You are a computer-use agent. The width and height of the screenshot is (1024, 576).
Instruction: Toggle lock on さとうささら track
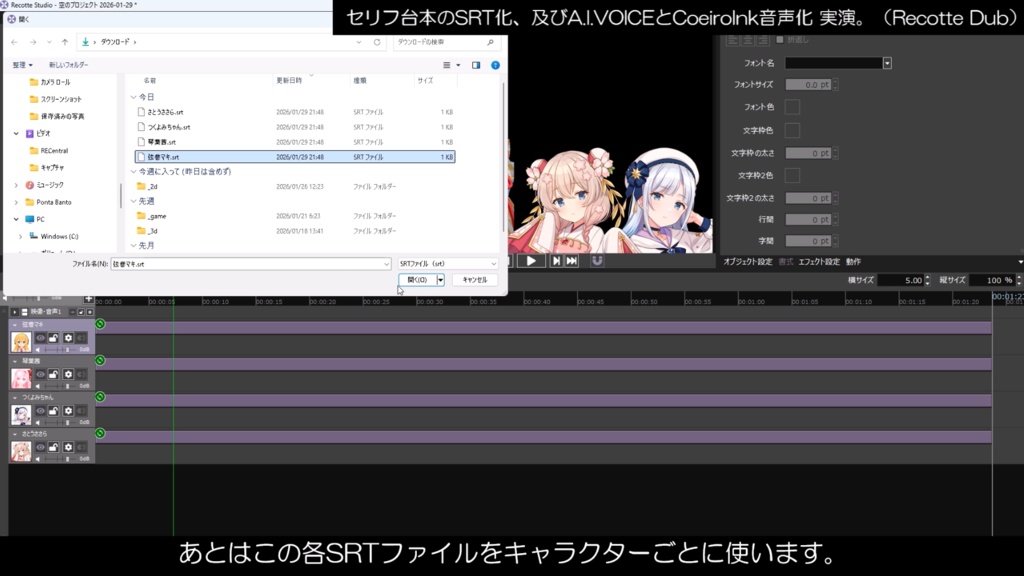(x=54, y=447)
